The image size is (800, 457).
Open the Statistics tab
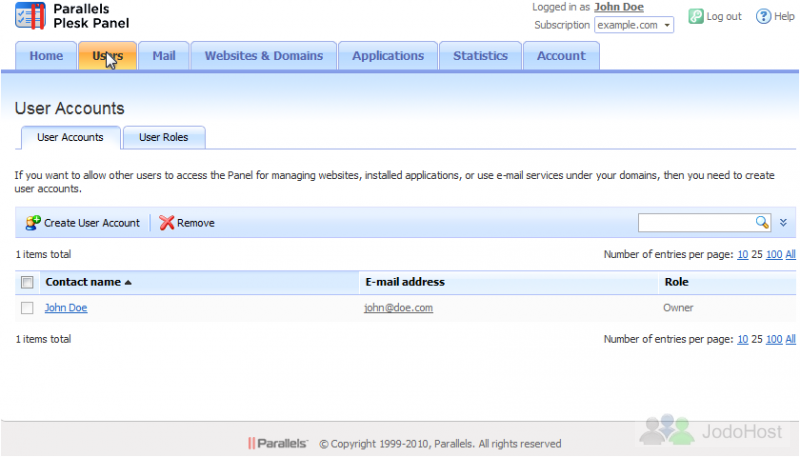tap(480, 56)
